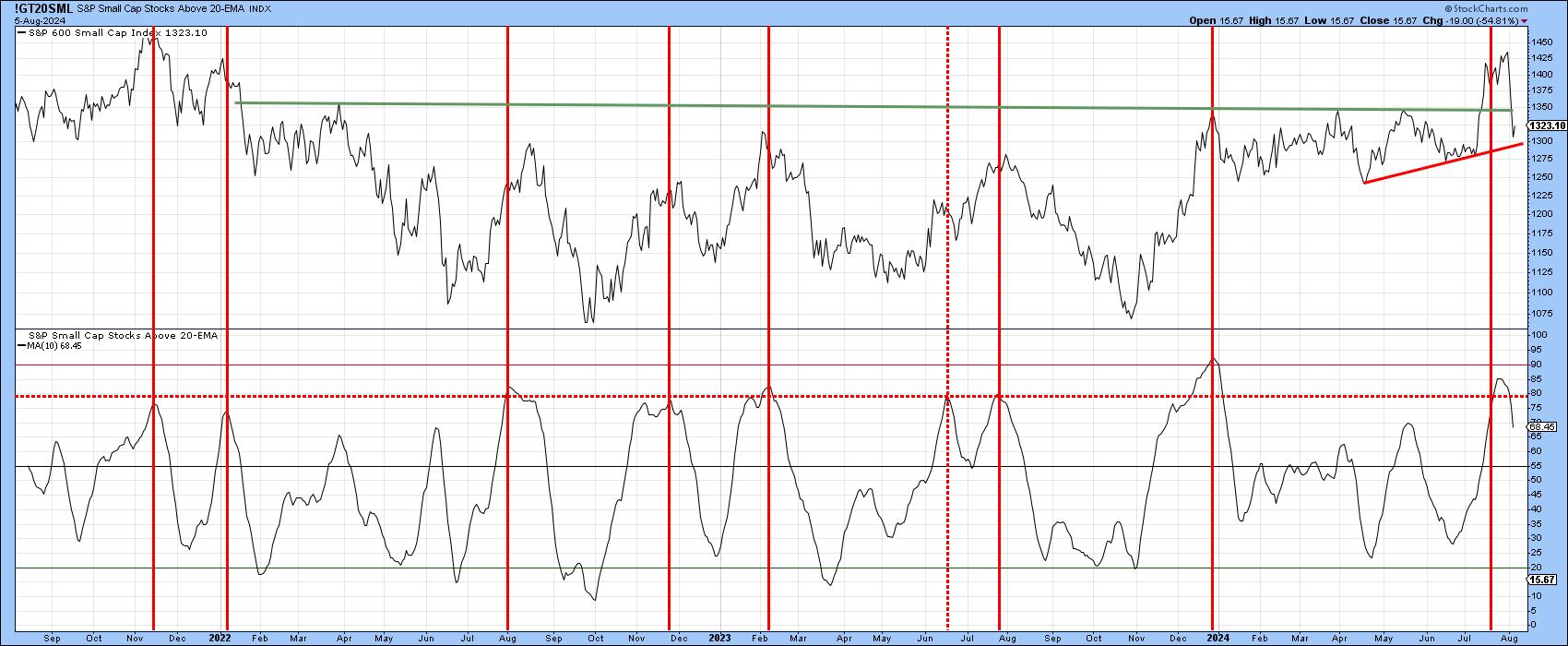Screen dimensions: 1568x646
Task: Click the 1075 price axis label
Action: [x=1541, y=313]
